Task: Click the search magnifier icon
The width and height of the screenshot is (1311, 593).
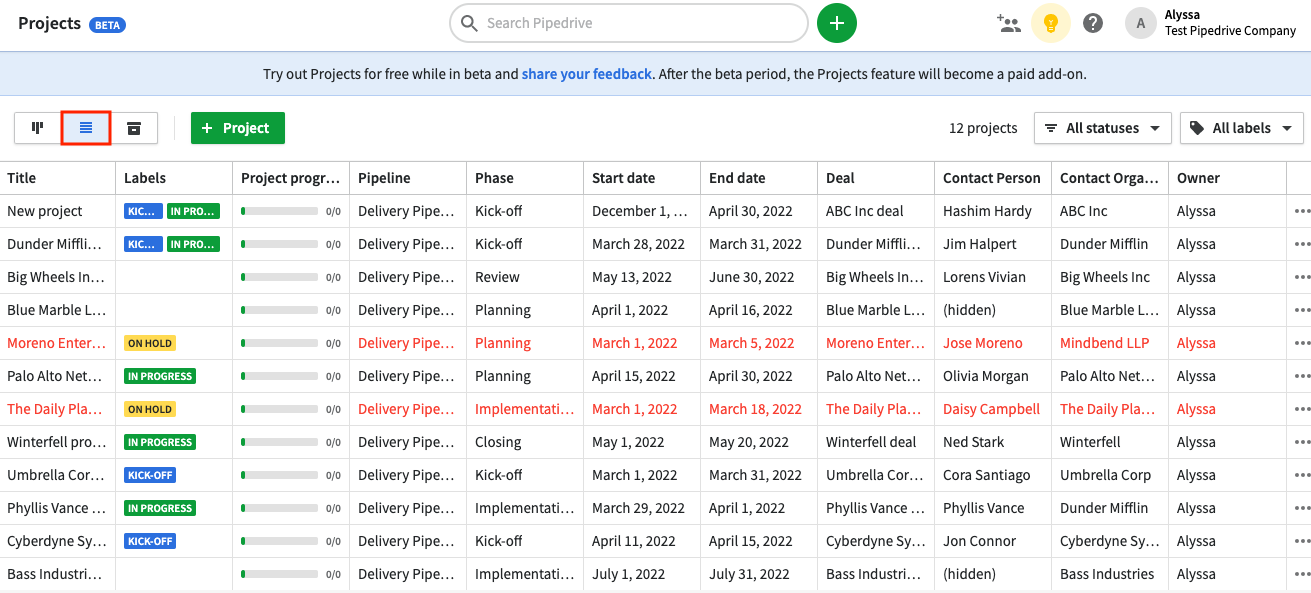Action: [469, 22]
